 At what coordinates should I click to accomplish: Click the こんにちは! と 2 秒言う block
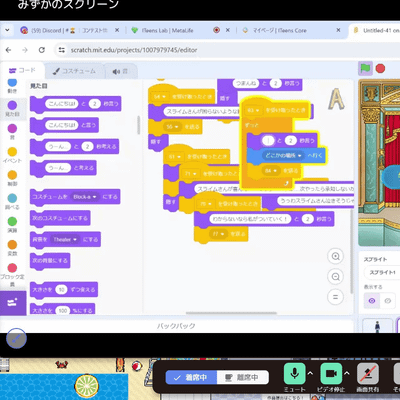pyautogui.click(x=75, y=104)
